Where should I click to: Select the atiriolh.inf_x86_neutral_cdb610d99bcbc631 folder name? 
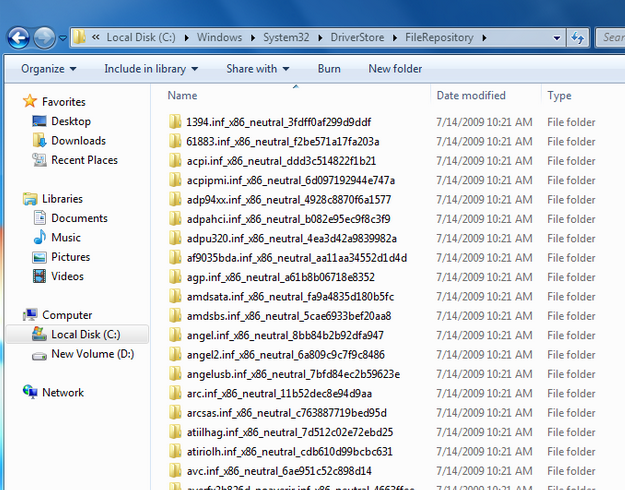point(289,452)
